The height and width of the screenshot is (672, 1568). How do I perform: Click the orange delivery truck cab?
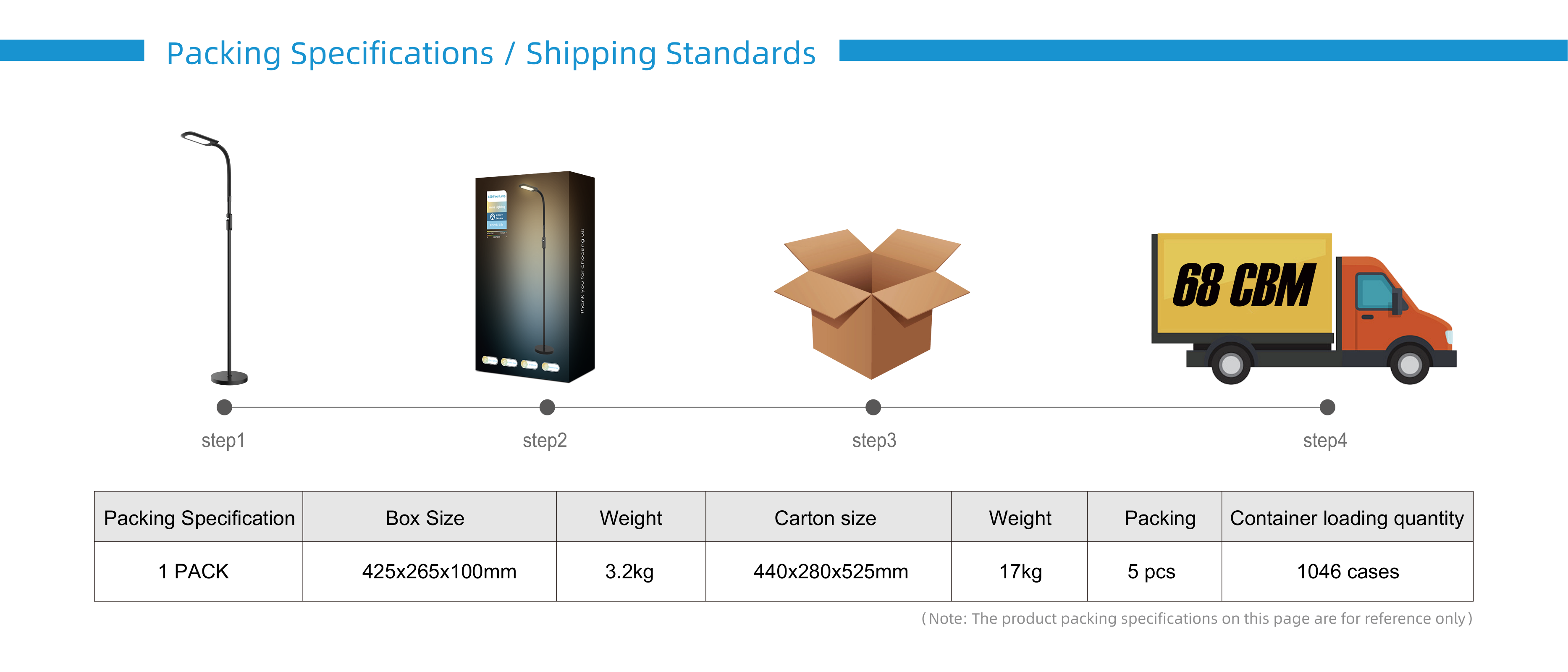(1394, 304)
